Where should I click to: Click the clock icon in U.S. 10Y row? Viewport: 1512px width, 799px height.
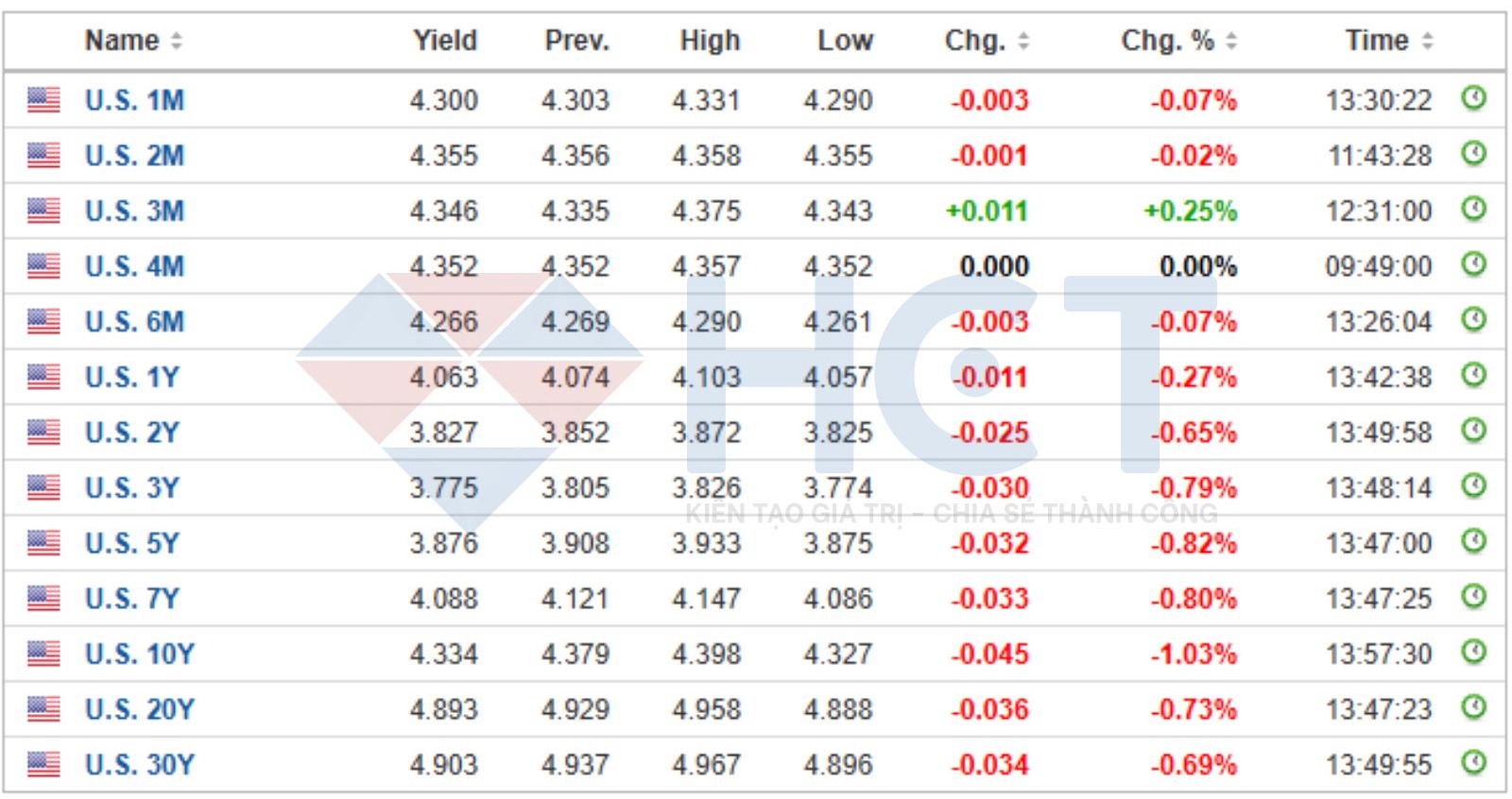tap(1473, 652)
